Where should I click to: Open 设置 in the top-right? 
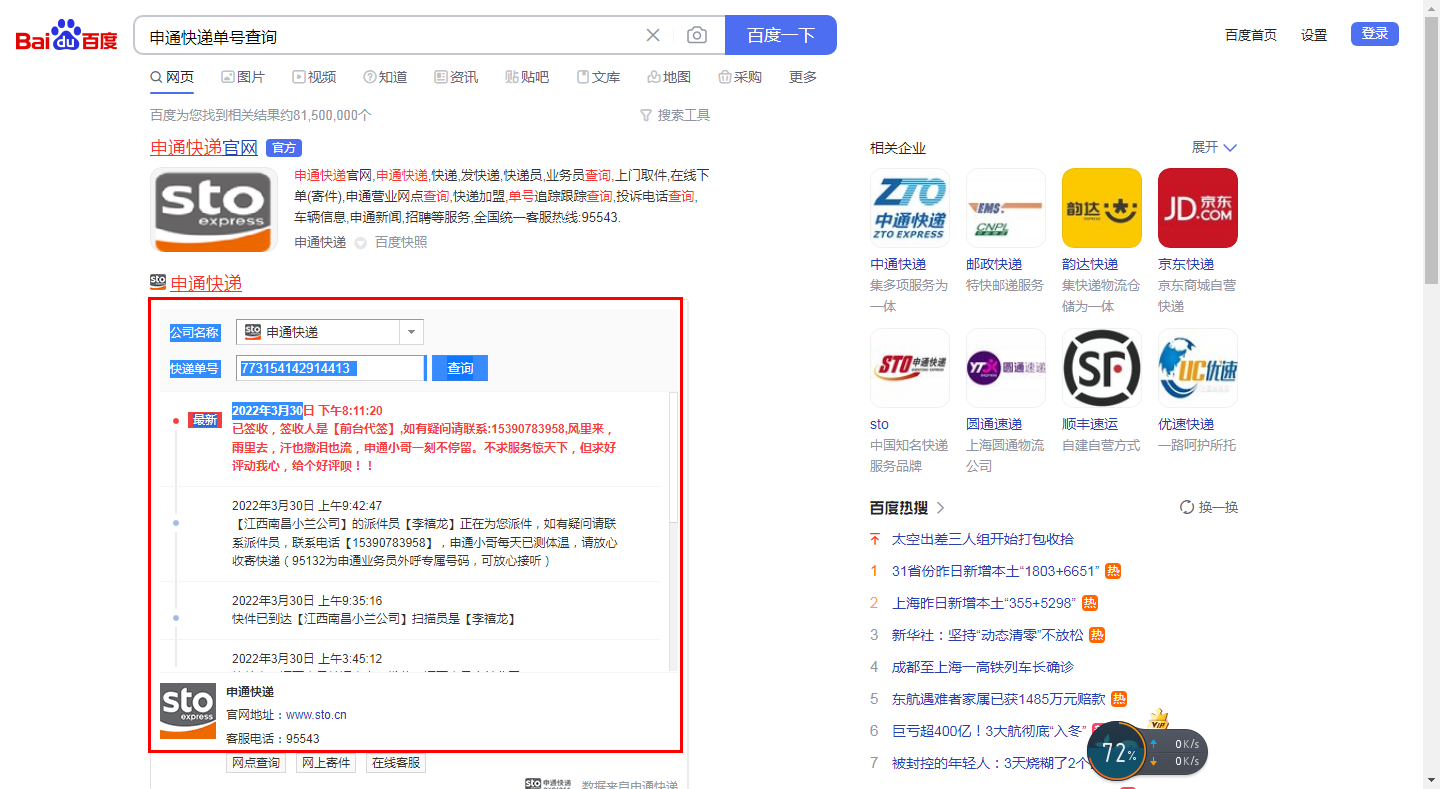tap(1314, 35)
